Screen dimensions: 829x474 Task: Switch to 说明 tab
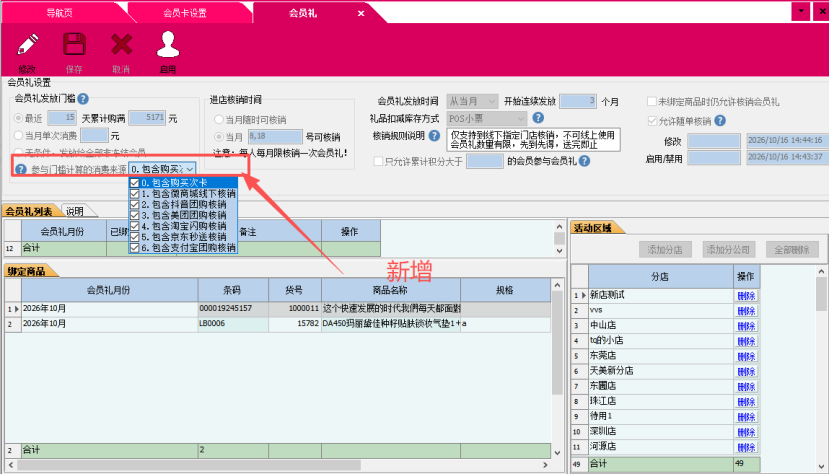click(x=75, y=211)
